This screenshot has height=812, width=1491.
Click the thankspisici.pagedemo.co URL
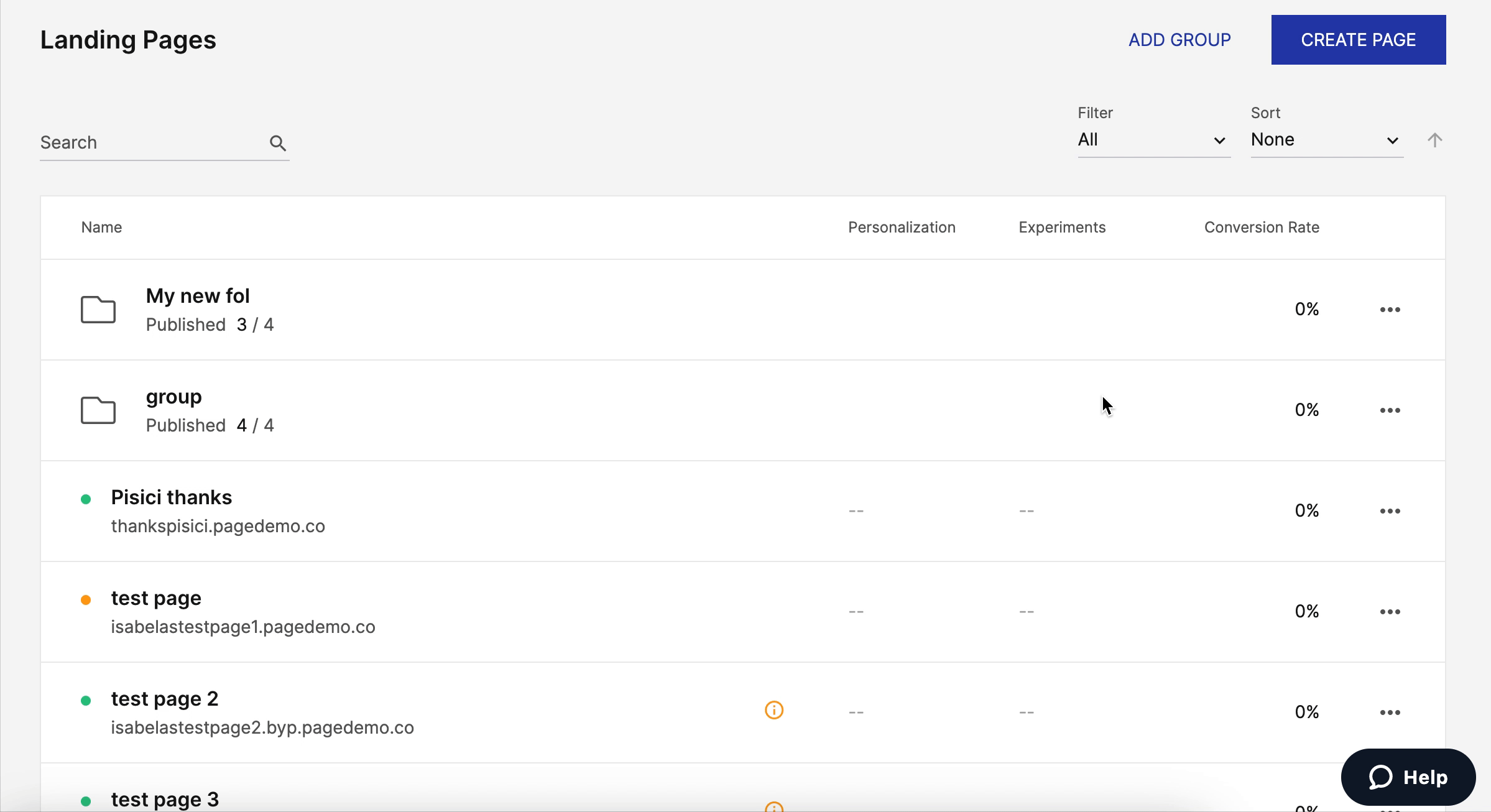coord(218,527)
